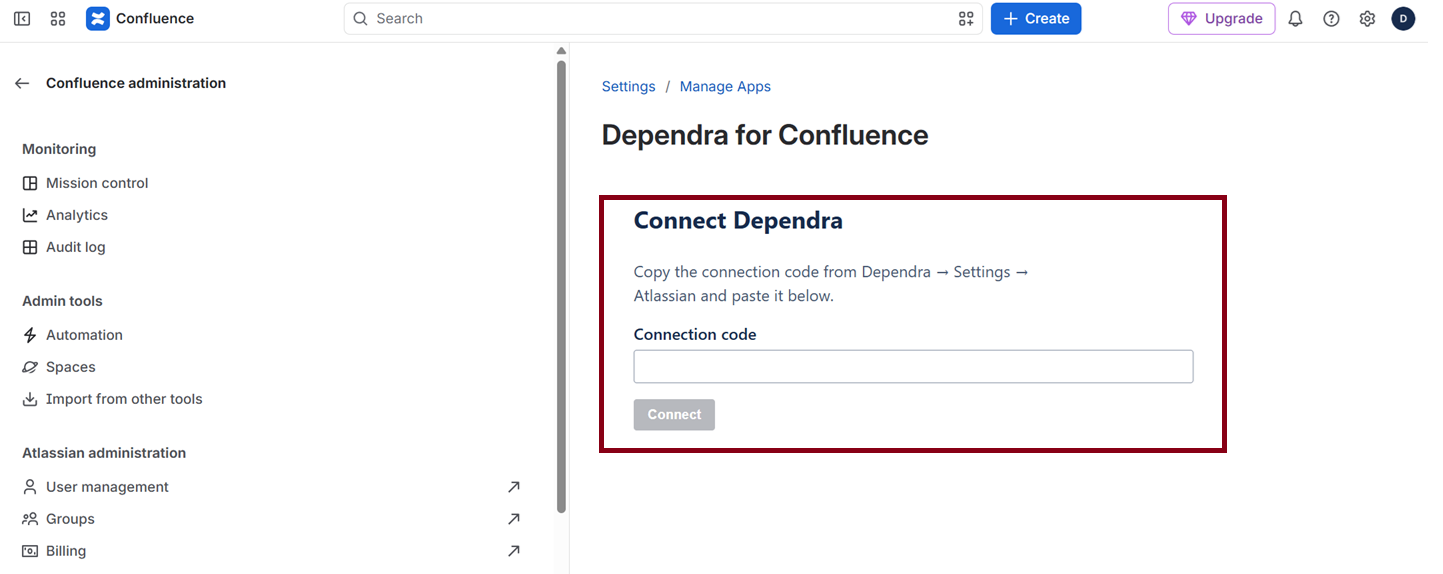Open Spaces admin page

tap(71, 367)
